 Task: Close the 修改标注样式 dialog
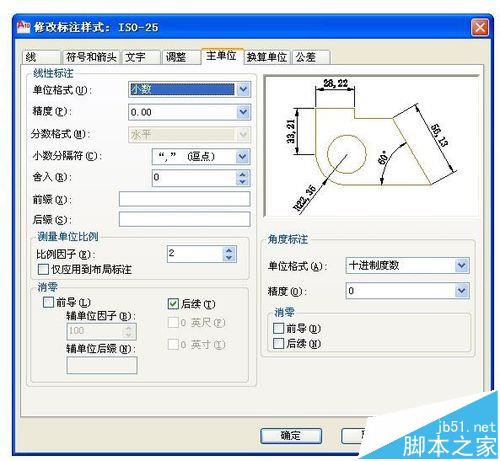point(480,27)
